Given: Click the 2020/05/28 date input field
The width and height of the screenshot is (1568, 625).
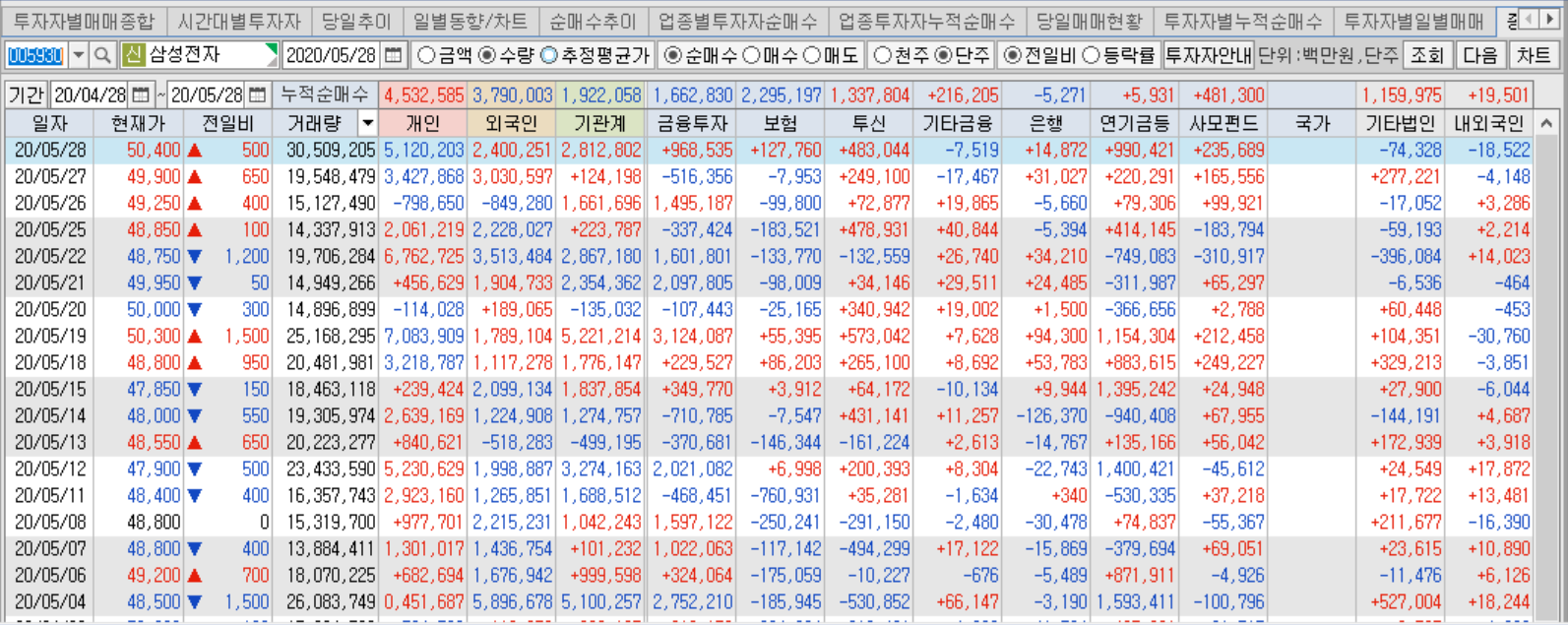Looking at the screenshot, I should coord(332,56).
